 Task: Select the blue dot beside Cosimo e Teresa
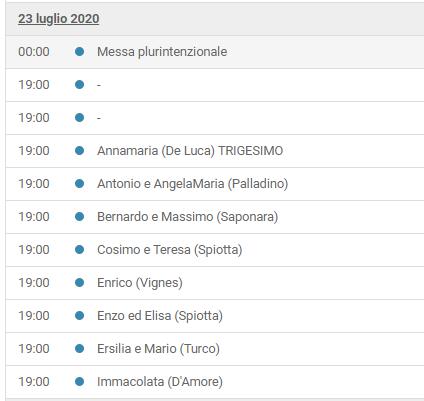pos(79,250)
